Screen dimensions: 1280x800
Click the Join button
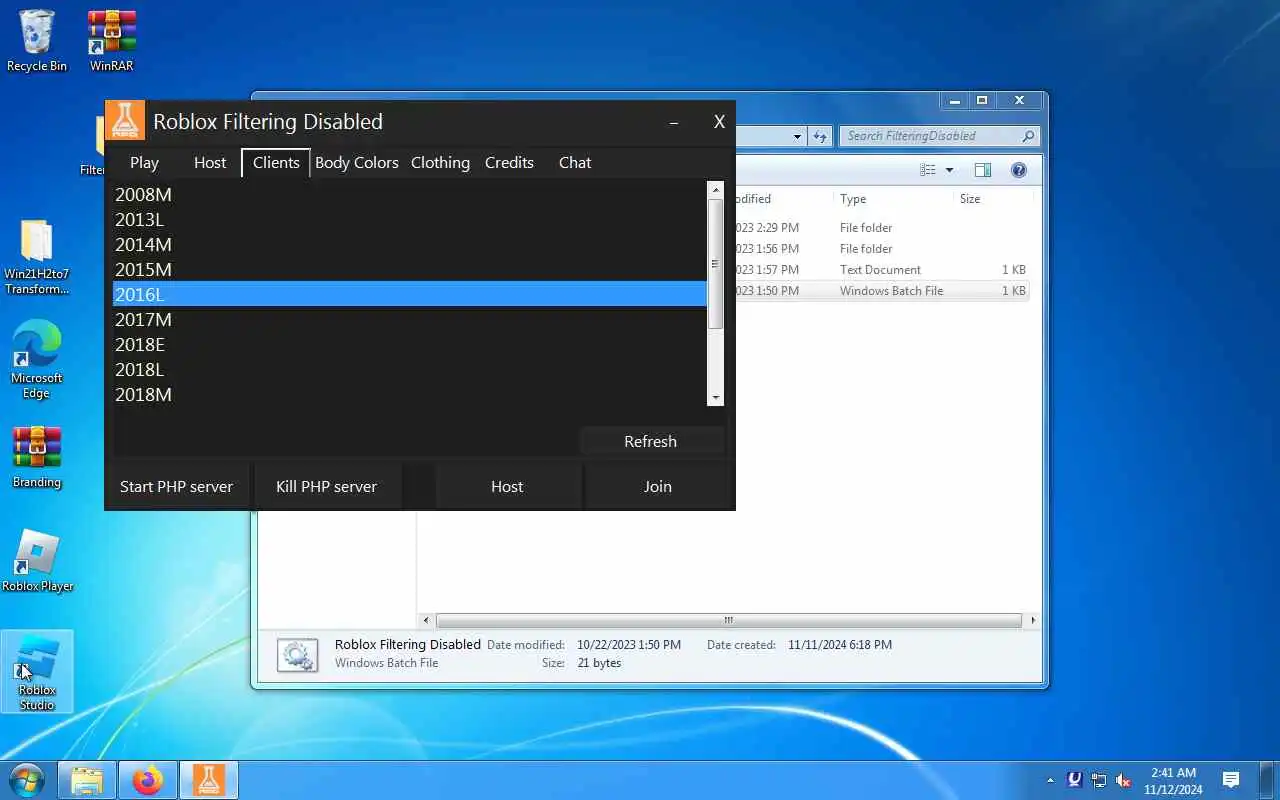click(657, 486)
